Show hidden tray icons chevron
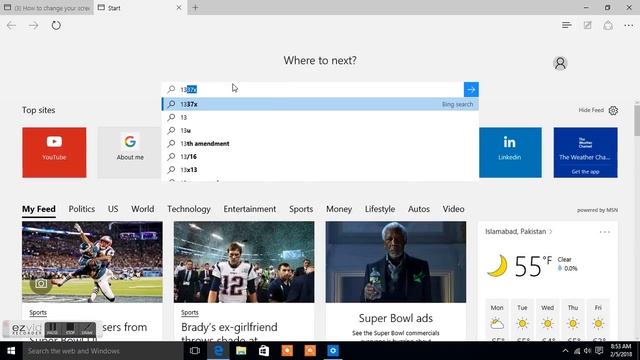This screenshot has width=640, height=360. click(565, 351)
